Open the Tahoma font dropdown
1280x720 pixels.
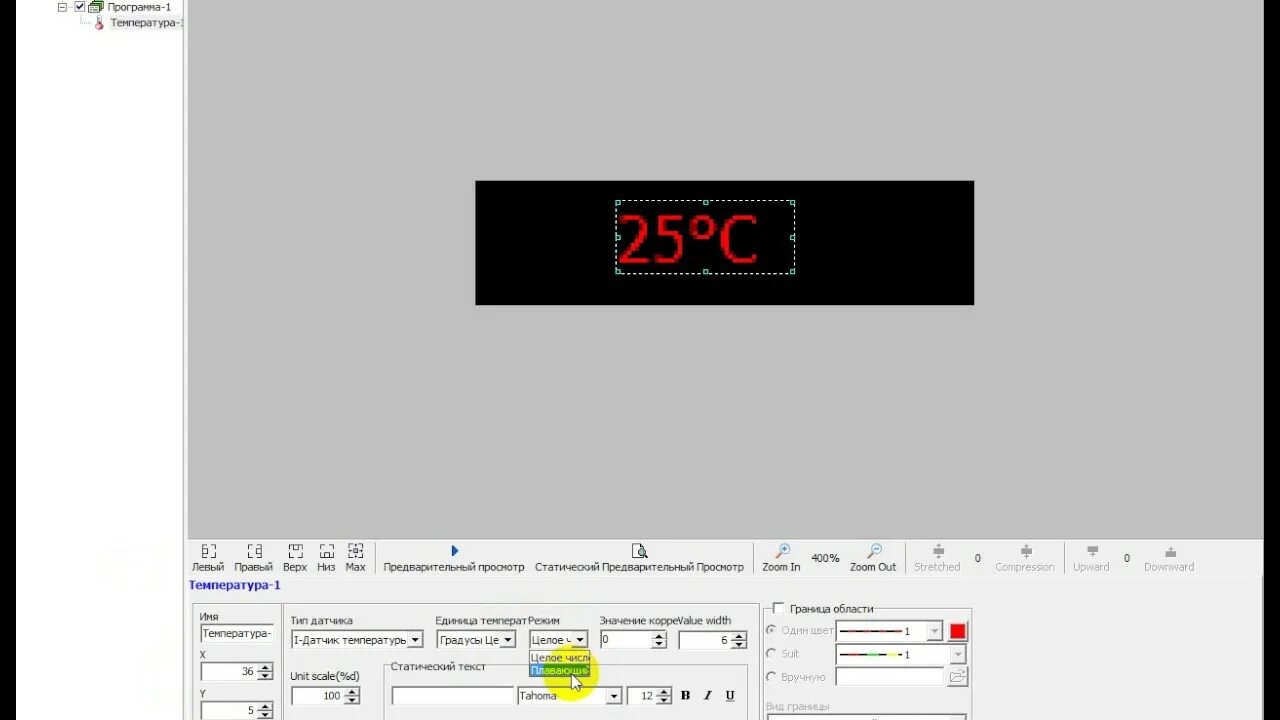614,696
